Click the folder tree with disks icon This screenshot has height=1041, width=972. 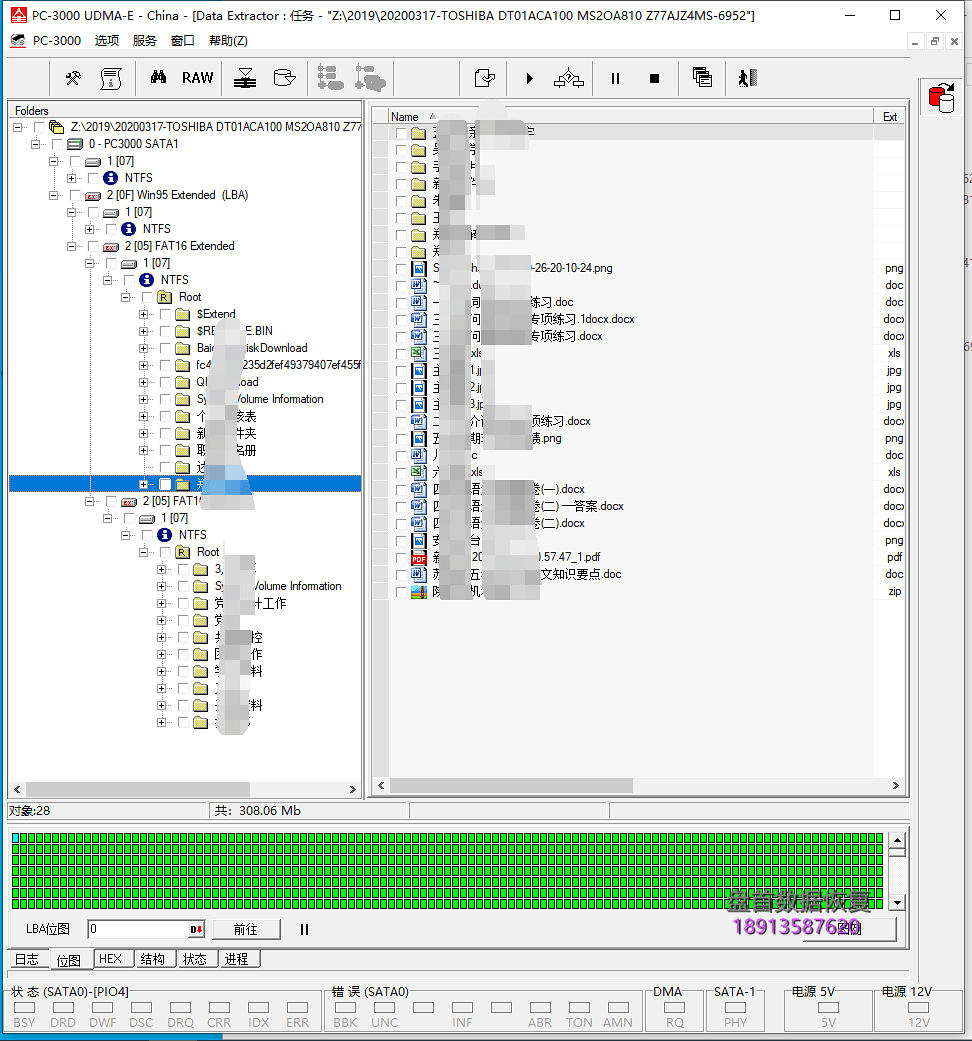pos(370,78)
